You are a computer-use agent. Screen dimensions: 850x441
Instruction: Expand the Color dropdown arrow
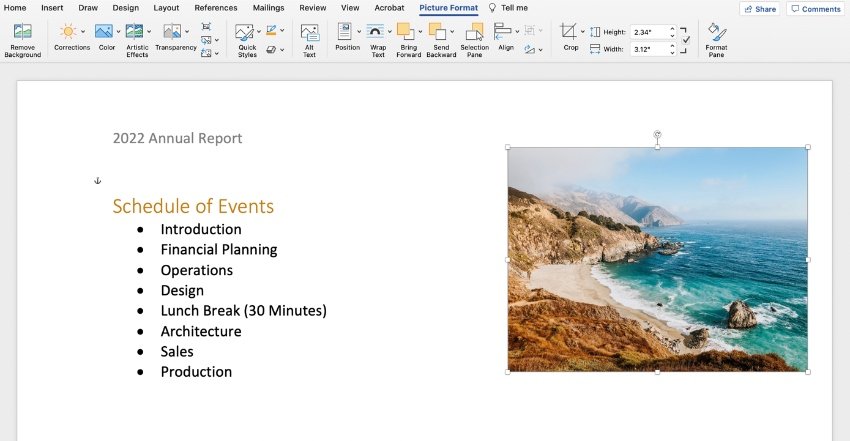tap(118, 31)
